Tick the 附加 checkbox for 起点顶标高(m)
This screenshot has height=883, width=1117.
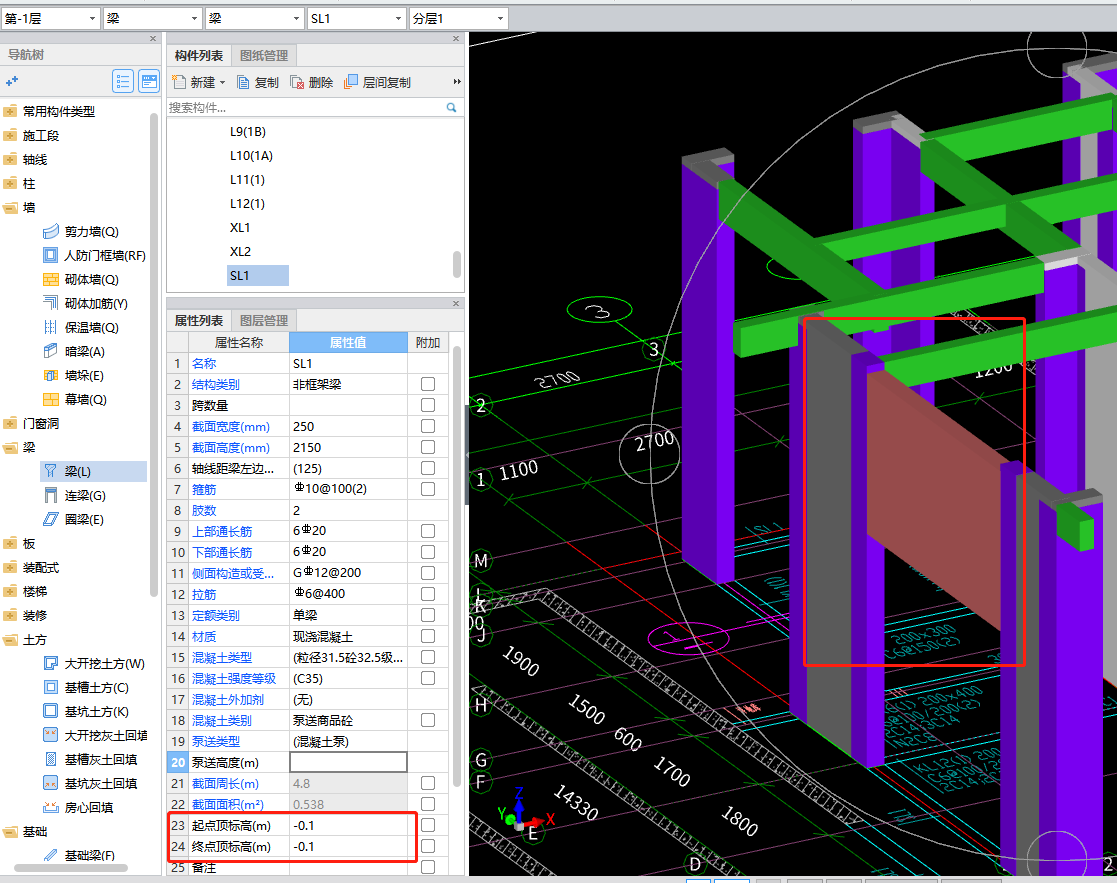[427, 825]
